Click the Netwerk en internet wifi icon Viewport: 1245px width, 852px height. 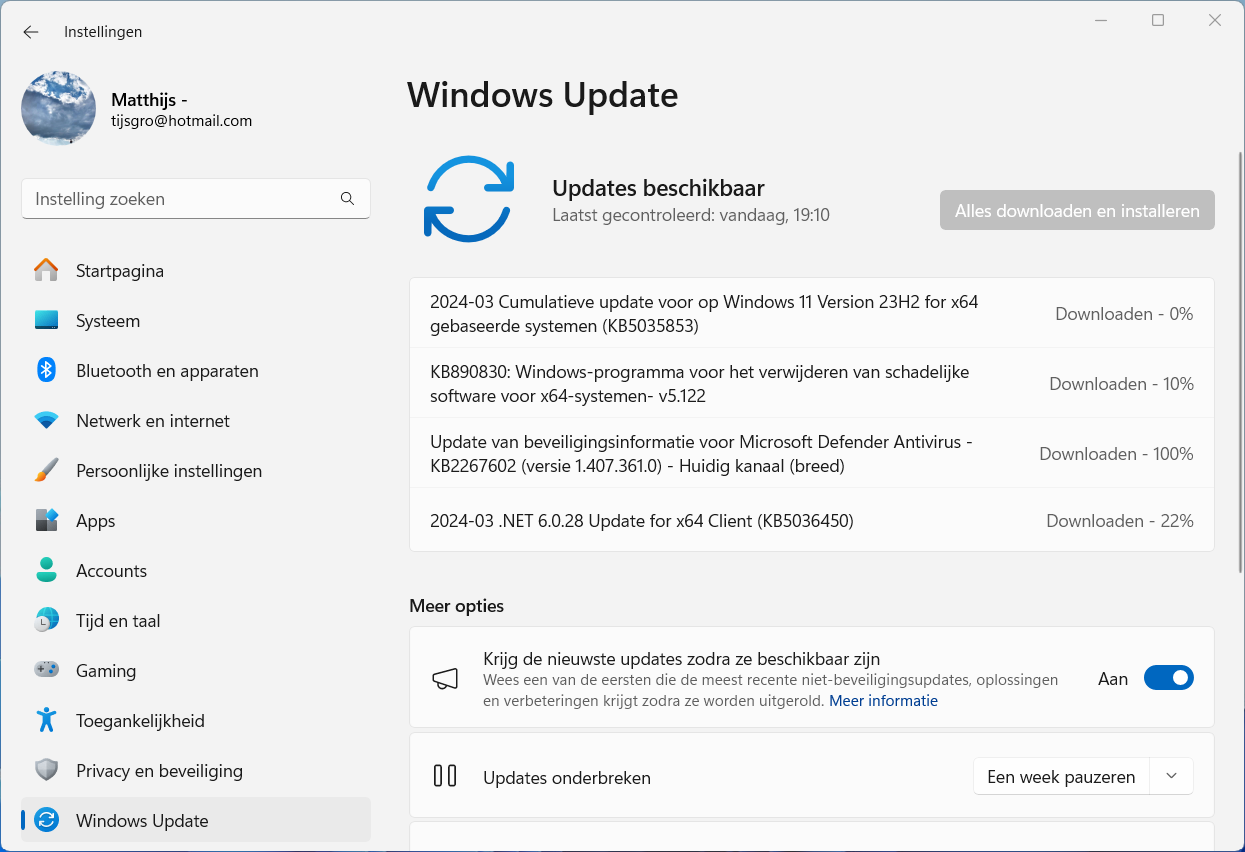click(x=46, y=421)
